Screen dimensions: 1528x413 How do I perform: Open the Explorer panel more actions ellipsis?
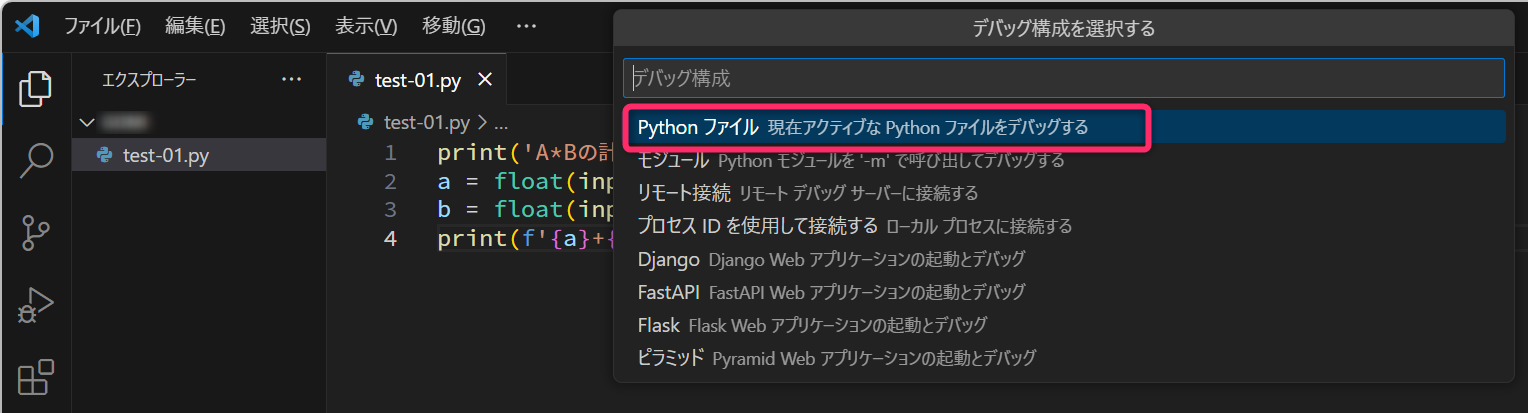pos(291,80)
